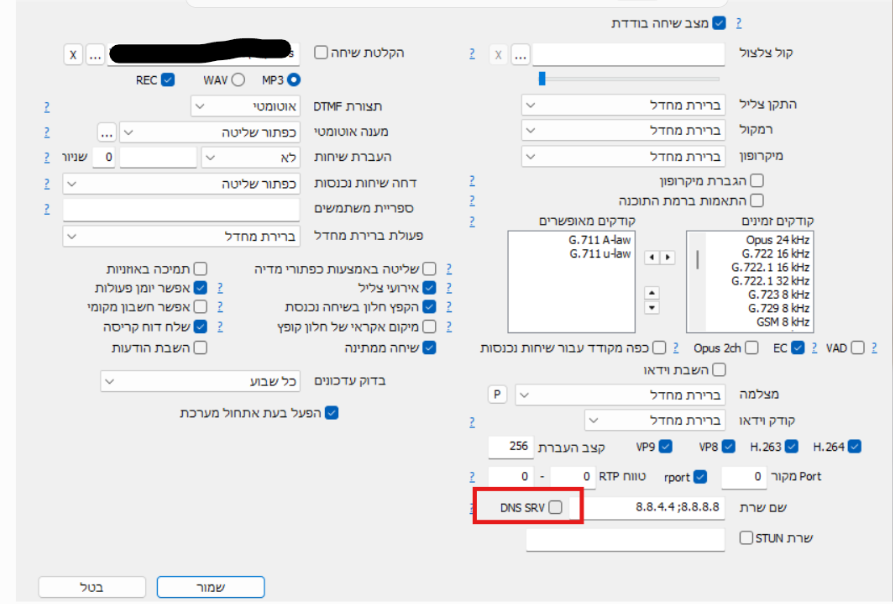
Task: Move codec up using the up arrow
Action: [651, 293]
